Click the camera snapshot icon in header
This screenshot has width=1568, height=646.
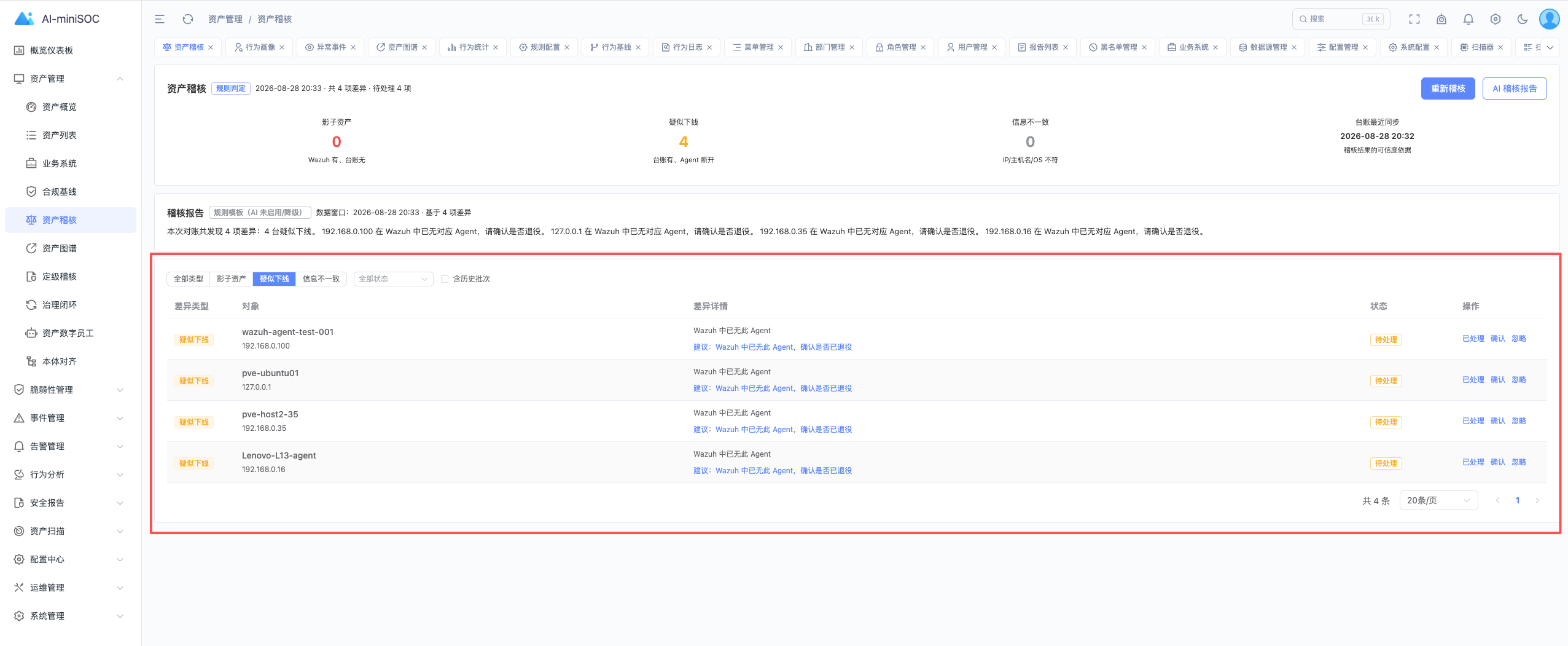(1441, 19)
